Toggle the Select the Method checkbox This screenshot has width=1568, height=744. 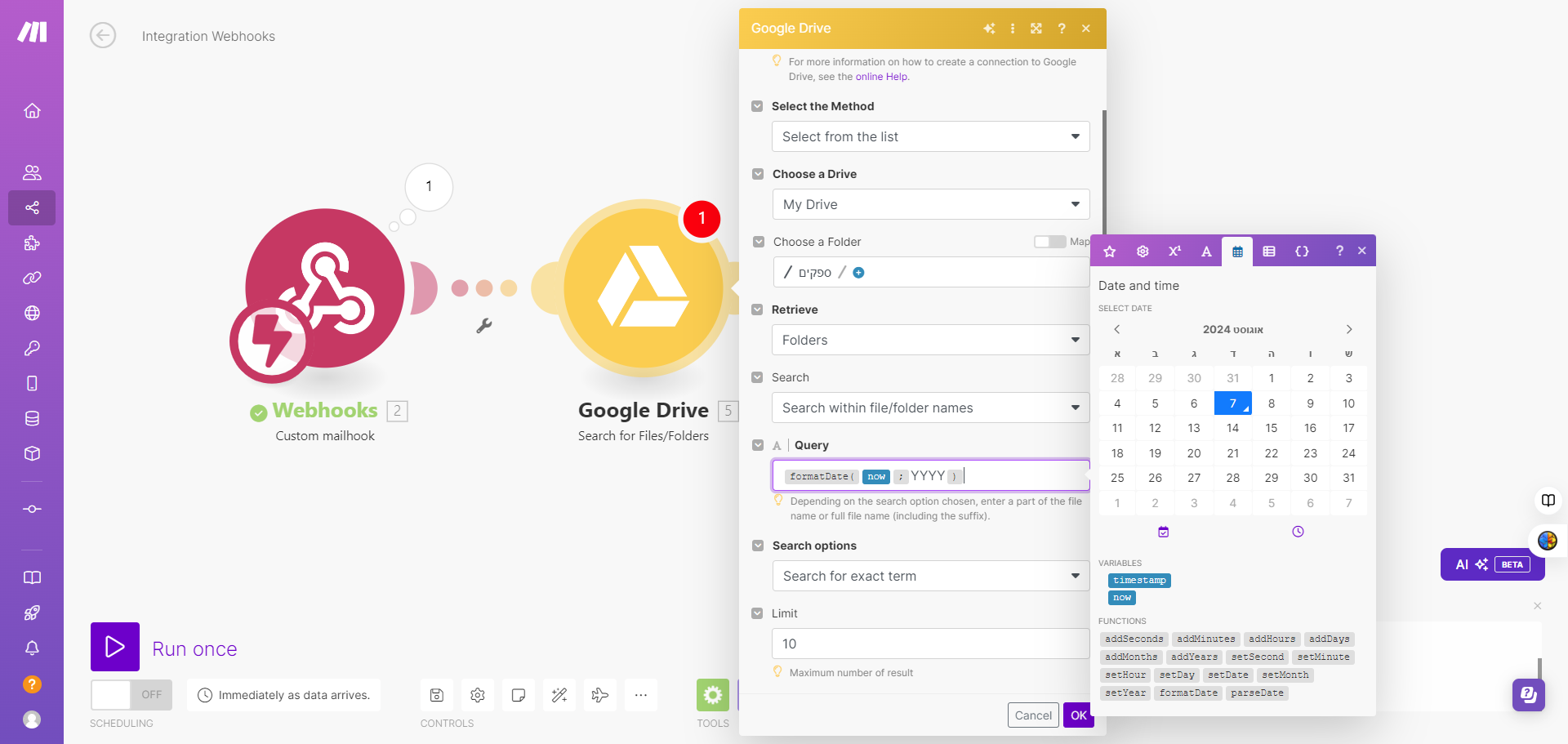[757, 106]
